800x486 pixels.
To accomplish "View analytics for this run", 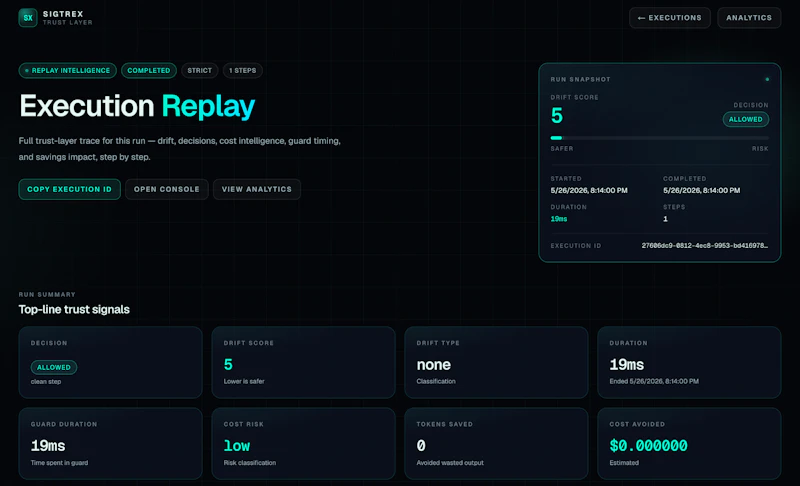I will pyautogui.click(x=257, y=189).
